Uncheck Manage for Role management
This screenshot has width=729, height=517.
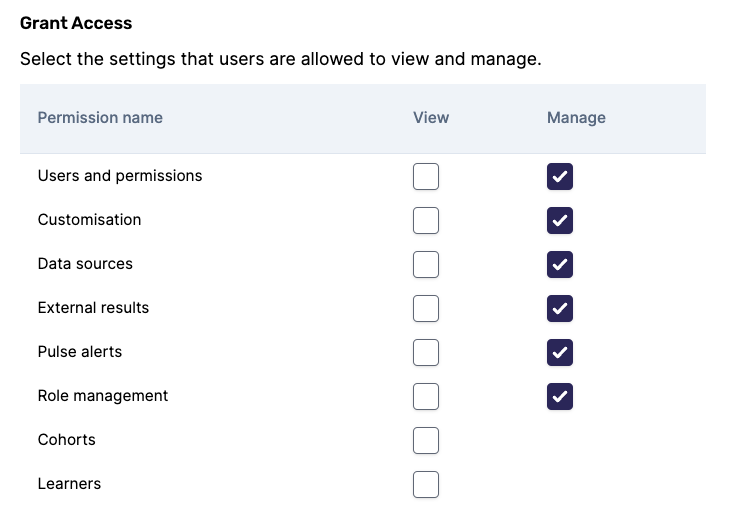pyautogui.click(x=560, y=397)
